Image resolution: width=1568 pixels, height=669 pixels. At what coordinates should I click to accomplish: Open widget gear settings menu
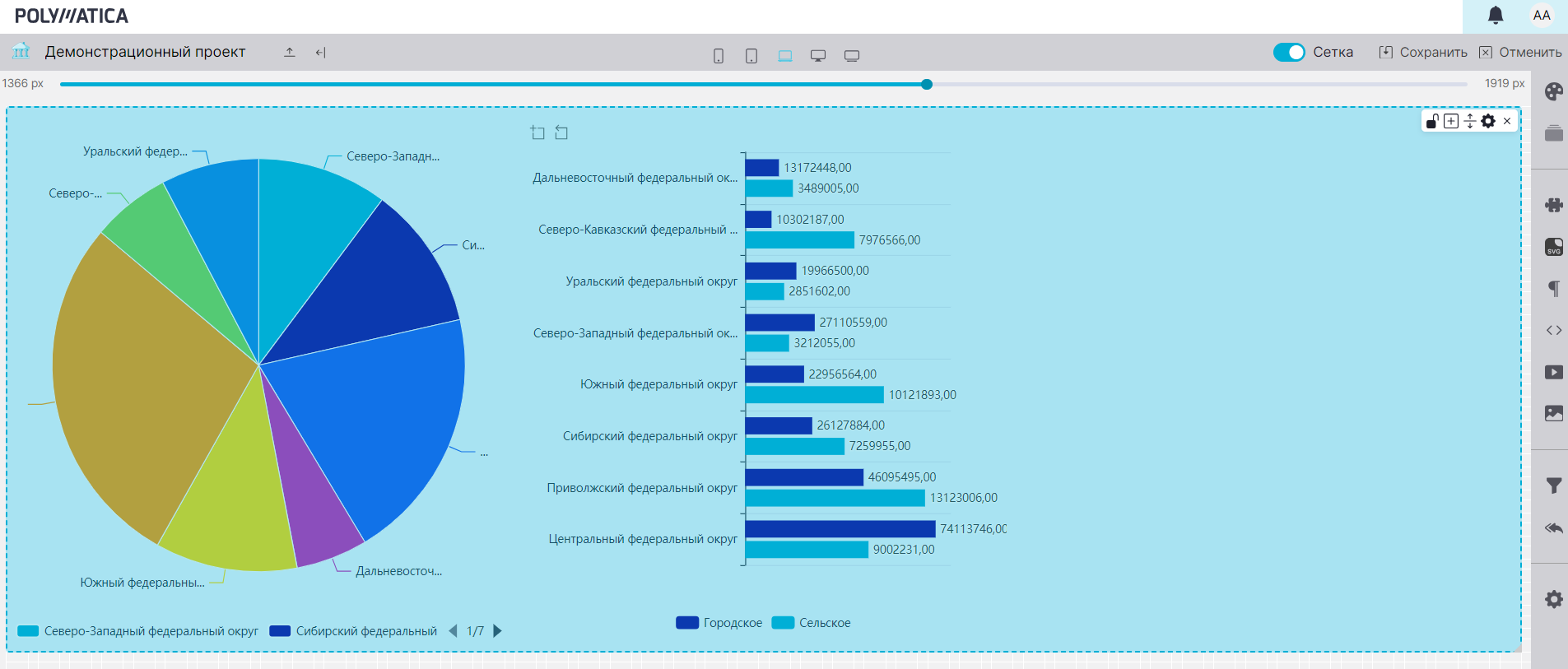1488,121
